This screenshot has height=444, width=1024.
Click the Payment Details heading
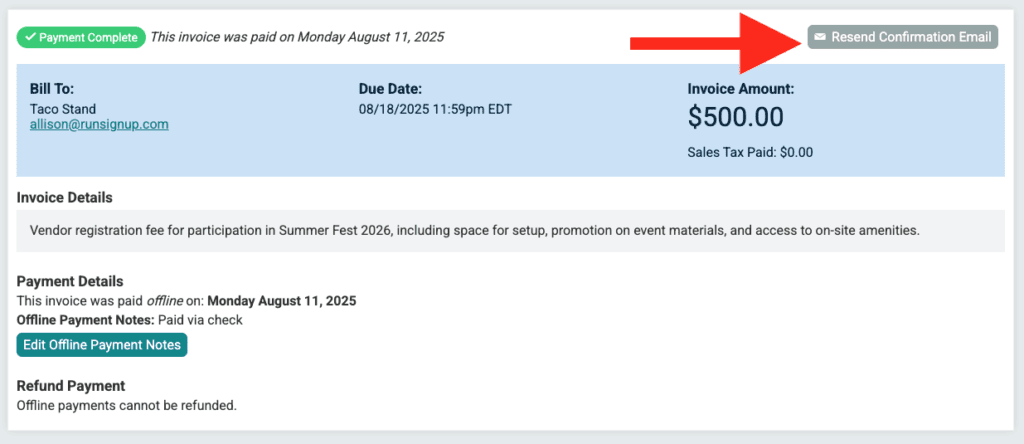tap(70, 281)
